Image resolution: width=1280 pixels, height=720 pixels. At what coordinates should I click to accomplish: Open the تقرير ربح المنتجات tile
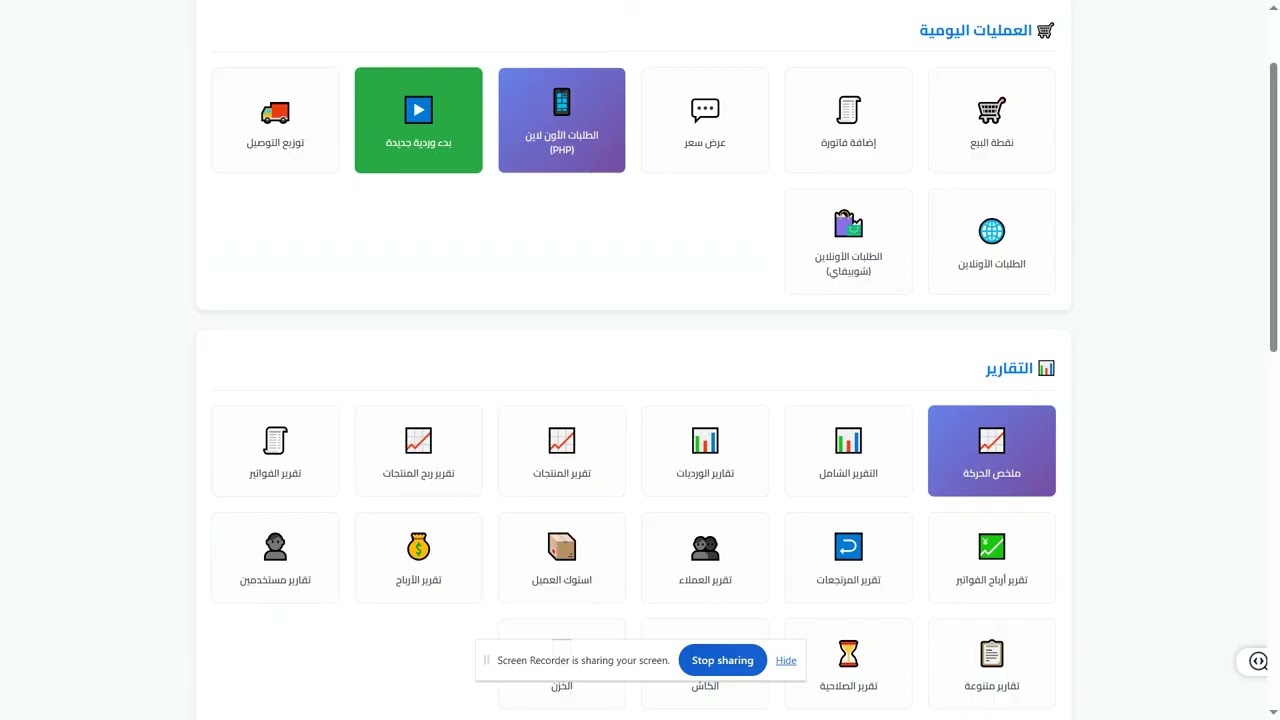pyautogui.click(x=418, y=451)
